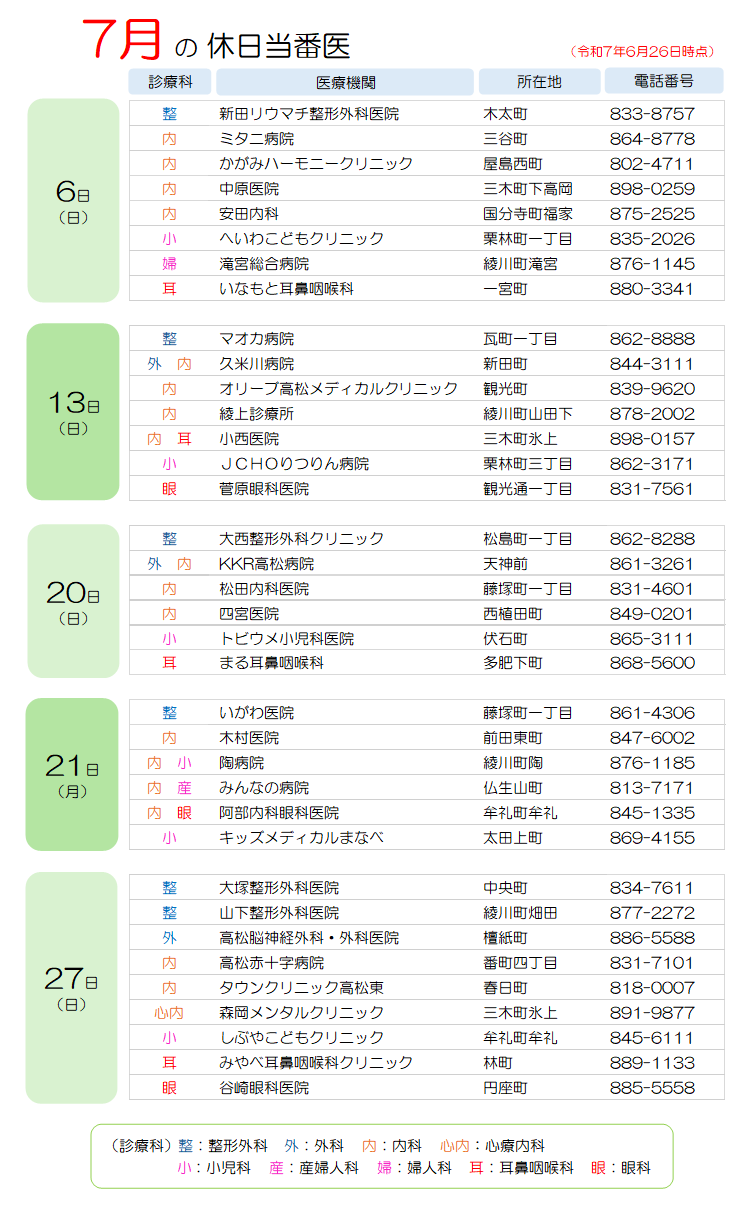Open 滝宮総合病院 entry
The image size is (756, 1231).
pyautogui.click(x=264, y=264)
